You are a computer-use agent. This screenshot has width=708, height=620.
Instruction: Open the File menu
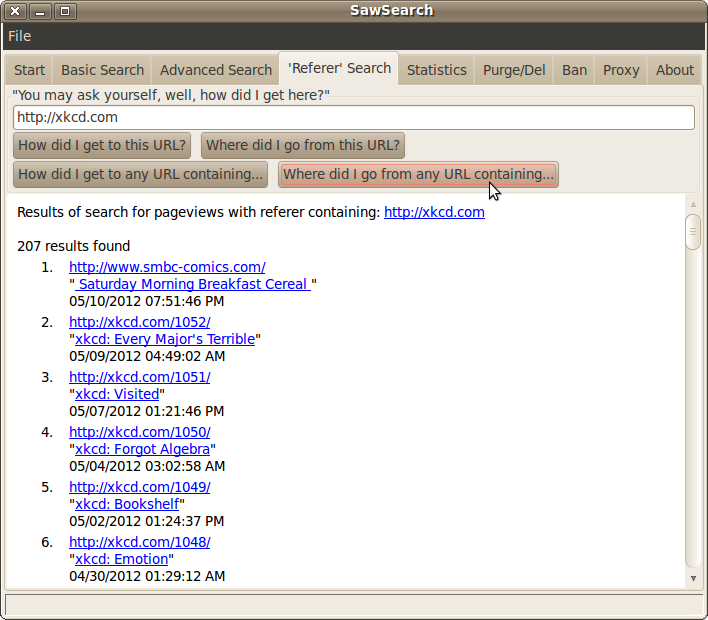click(19, 36)
